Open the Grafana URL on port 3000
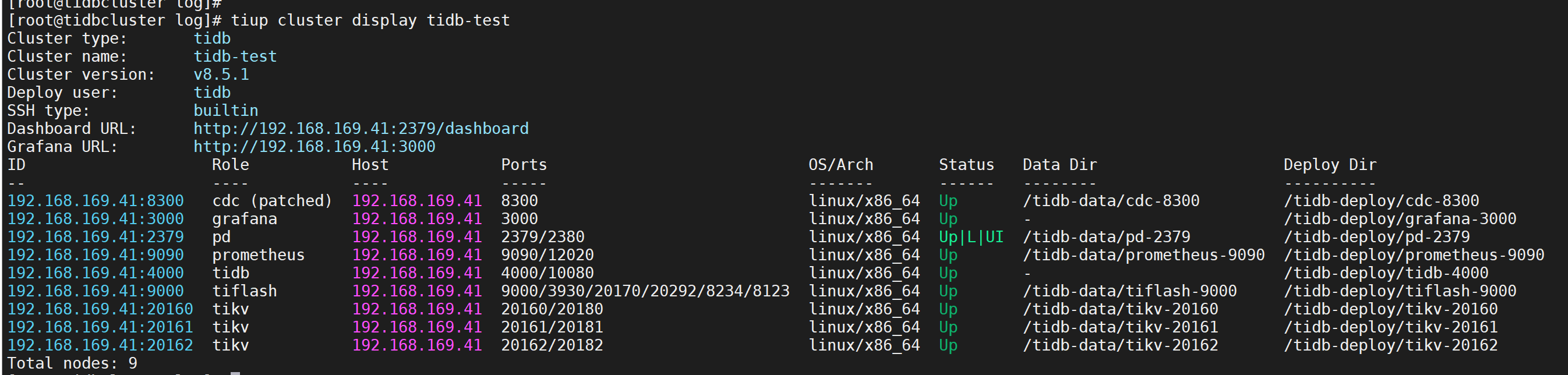The height and width of the screenshot is (375, 1568). pos(314,147)
